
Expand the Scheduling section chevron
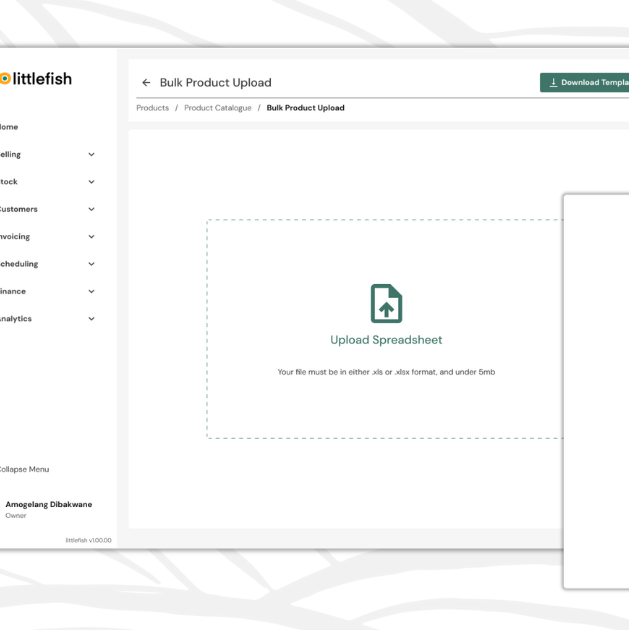[x=92, y=264]
